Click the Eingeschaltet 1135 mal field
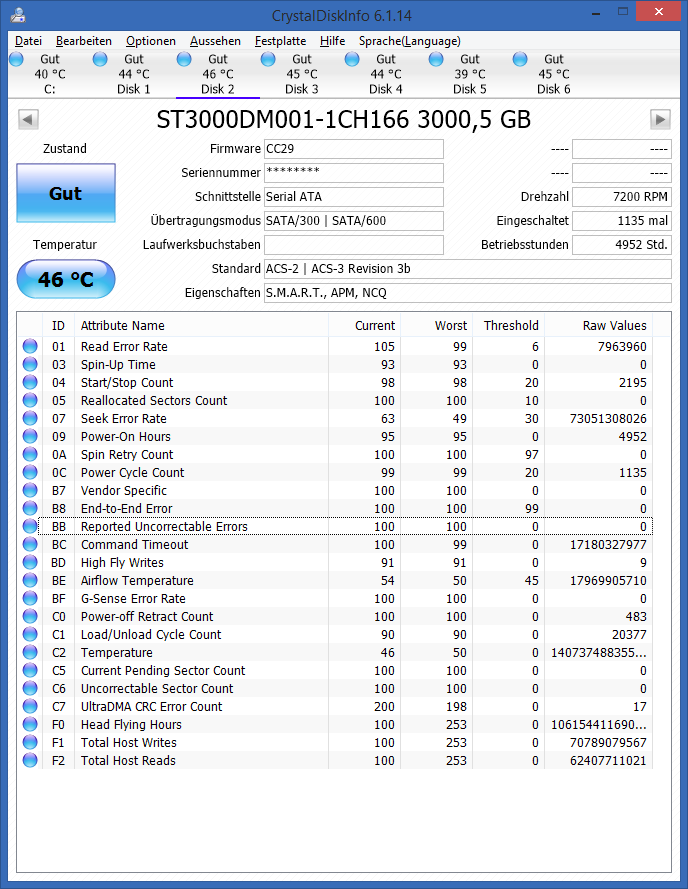This screenshot has height=889, width=688. (622, 221)
